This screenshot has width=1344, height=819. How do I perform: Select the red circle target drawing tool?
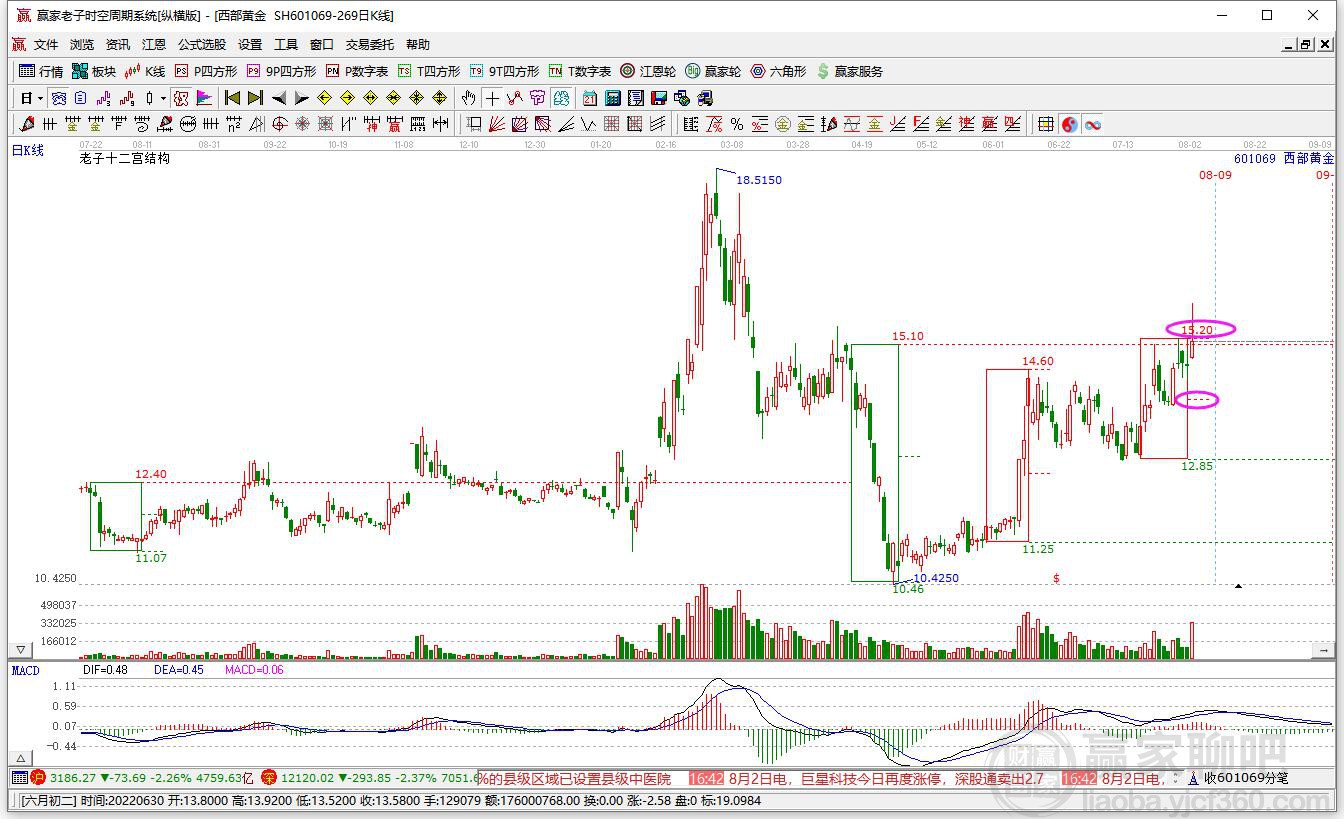[280, 124]
